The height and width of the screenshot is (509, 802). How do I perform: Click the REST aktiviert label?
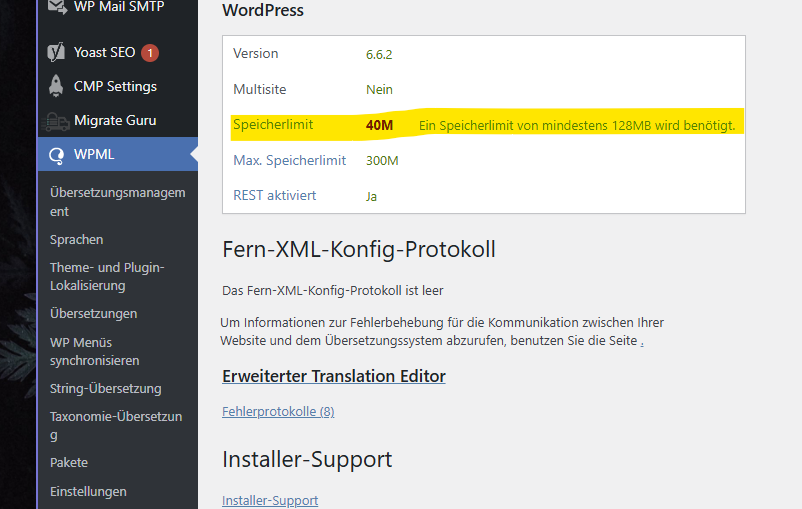tap(275, 195)
